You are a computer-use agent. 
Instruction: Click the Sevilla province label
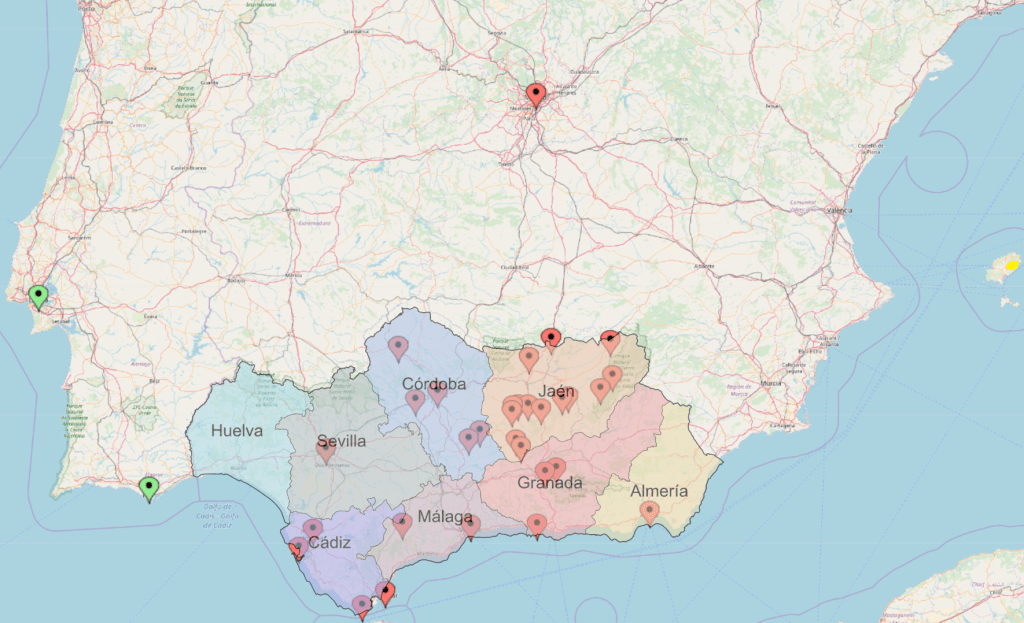point(341,441)
